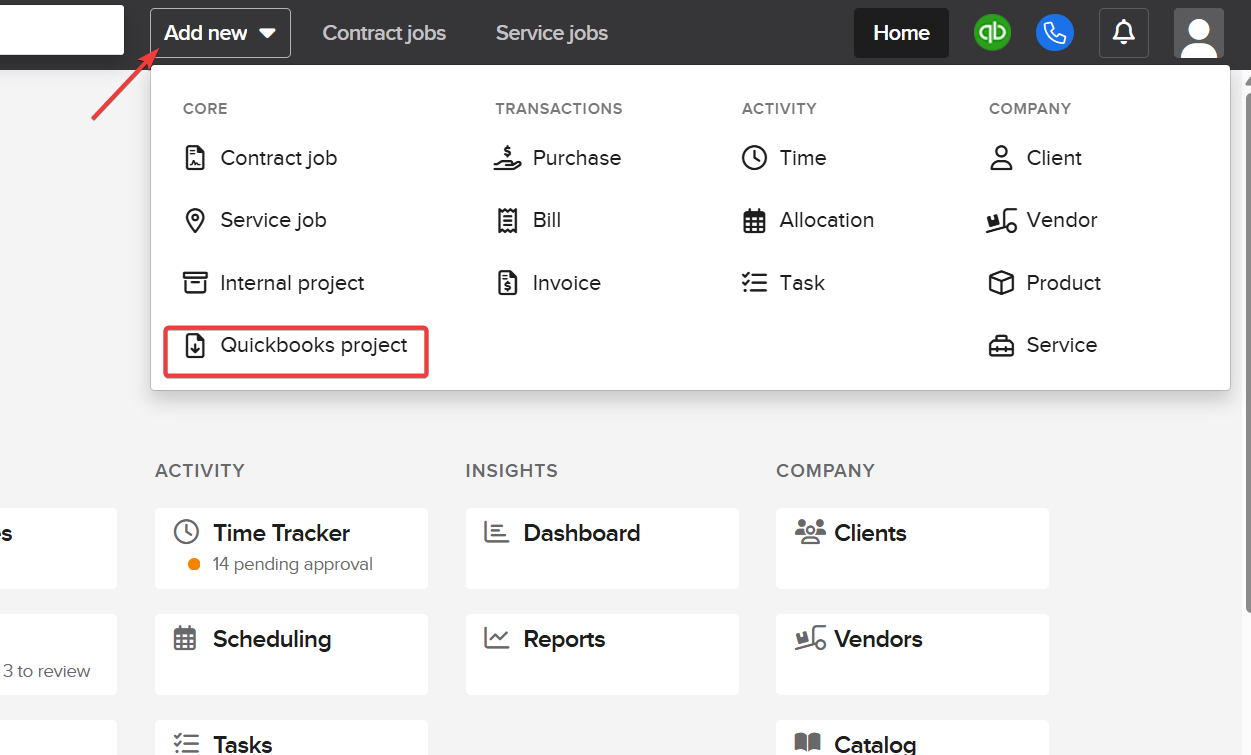Image resolution: width=1251 pixels, height=755 pixels.
Task: Open the QuickBooks integration icon in the top bar
Action: pos(992,33)
